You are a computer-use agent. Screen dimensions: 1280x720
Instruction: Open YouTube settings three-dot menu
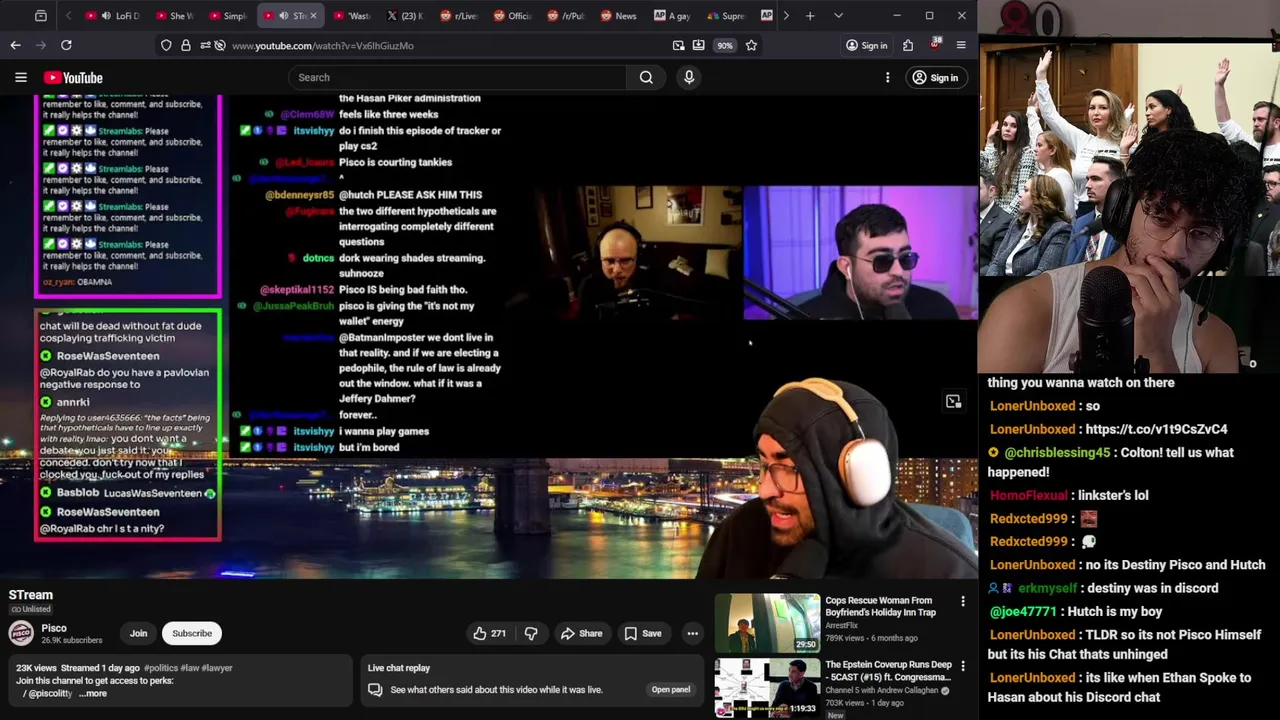coord(887,77)
